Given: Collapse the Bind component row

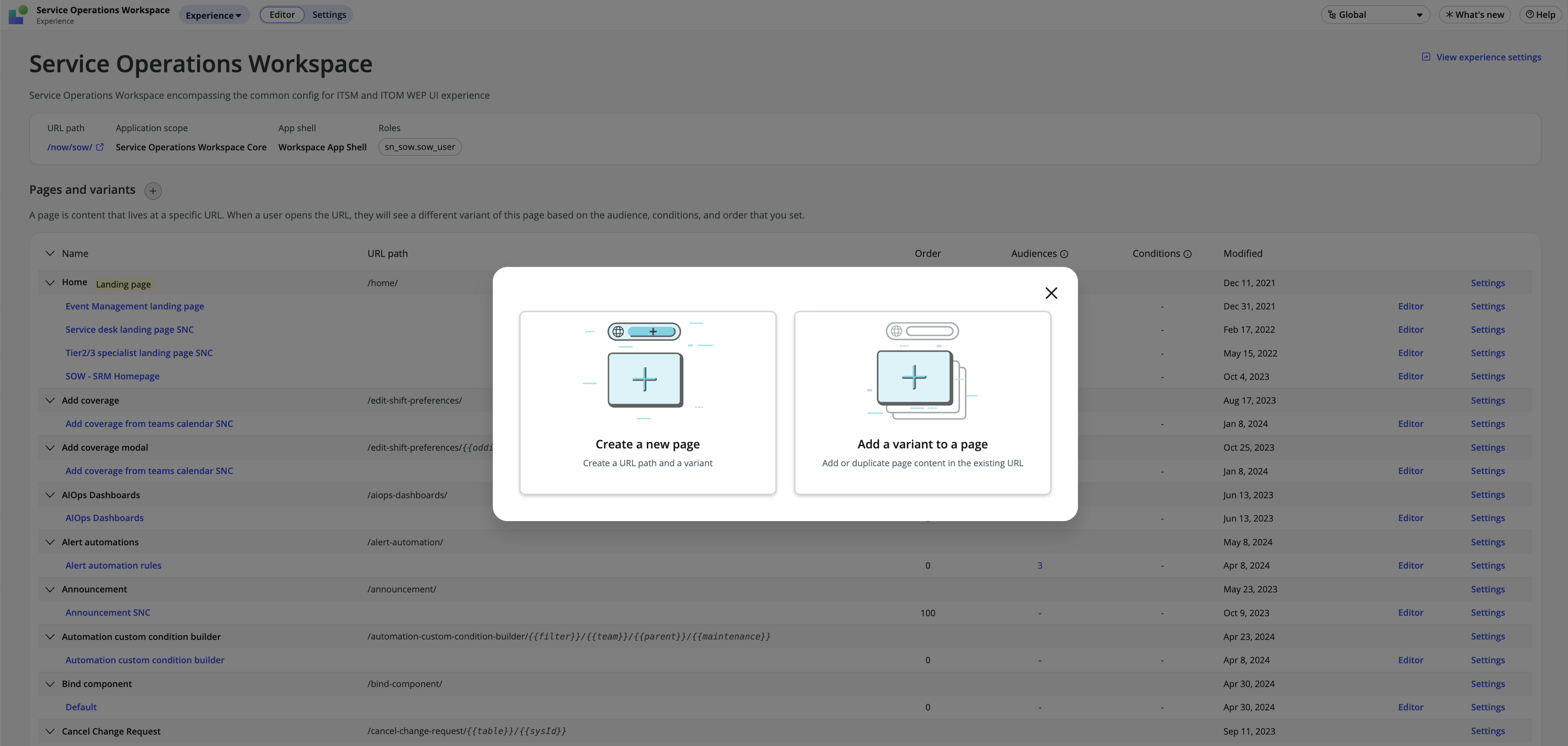Looking at the screenshot, I should tap(50, 684).
